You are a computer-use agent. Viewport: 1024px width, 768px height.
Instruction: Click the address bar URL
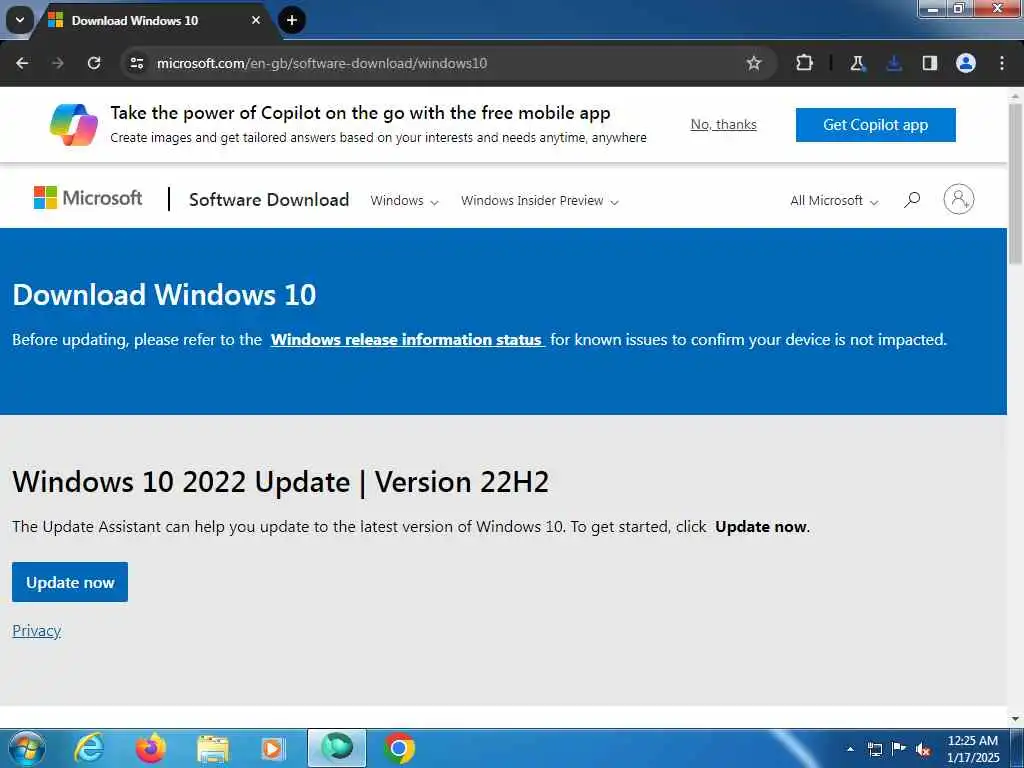coord(321,63)
